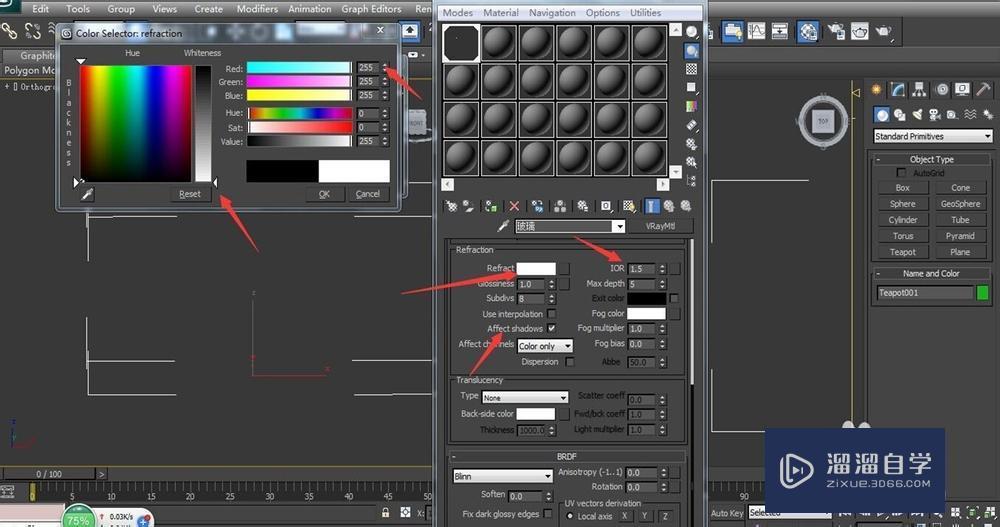Open the Create command panel tab
The image size is (1000, 527).
coord(877,89)
